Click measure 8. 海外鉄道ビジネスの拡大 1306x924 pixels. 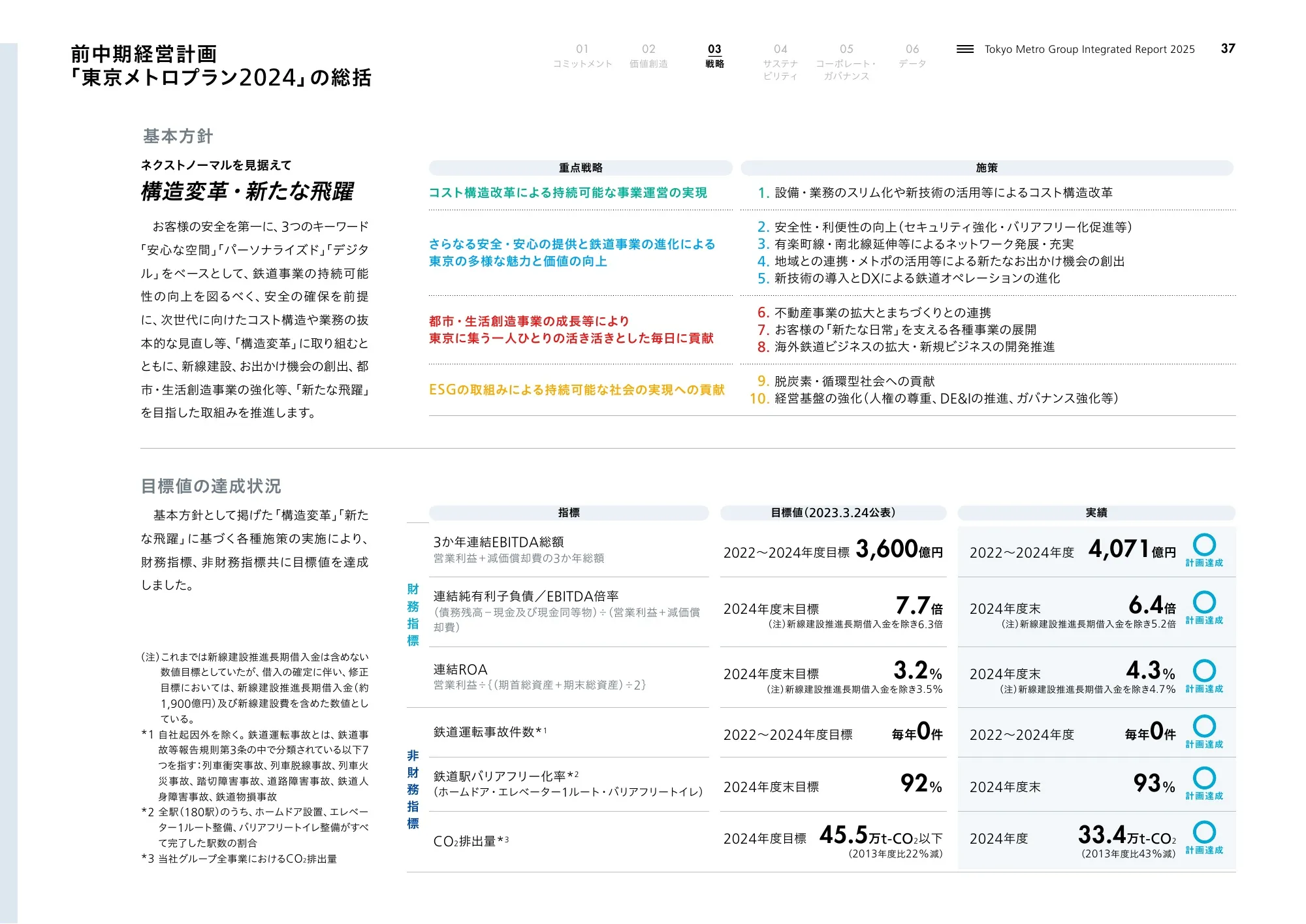(x=906, y=347)
